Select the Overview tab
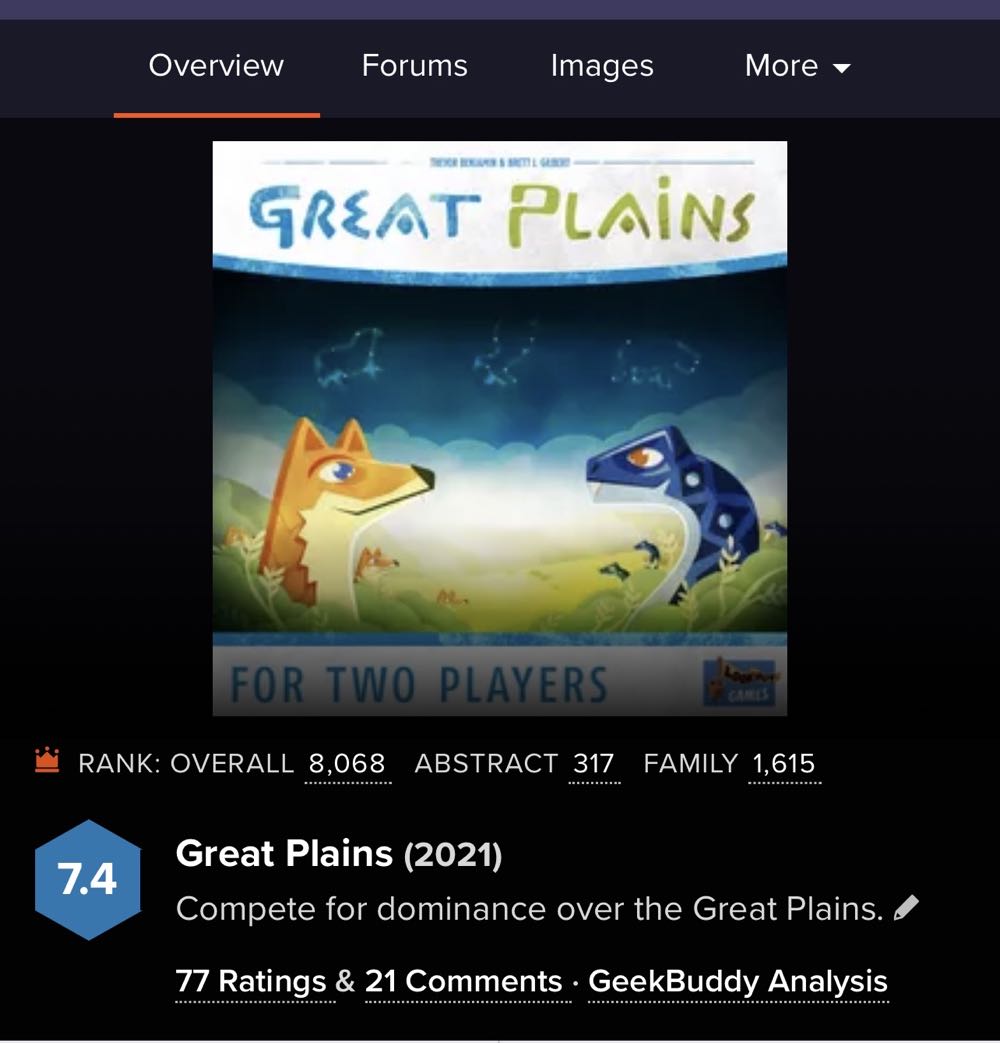Viewport: 1000px width, 1043px height. pos(216,65)
